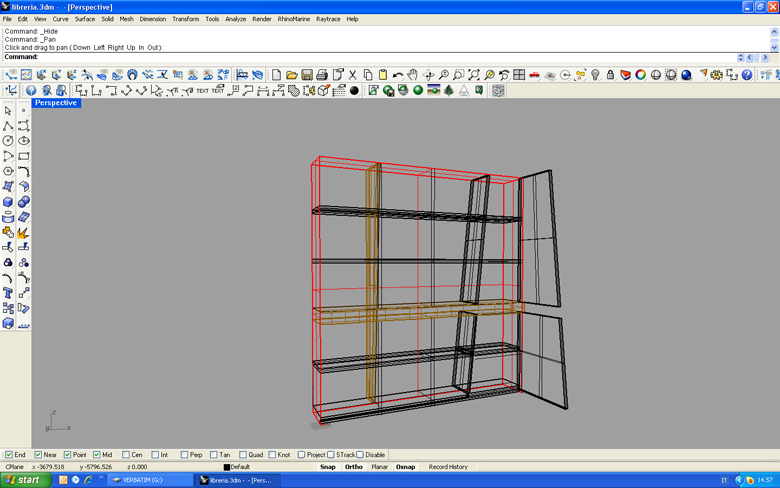Enable the Disable osnap checkbox
This screenshot has height=488, width=780.
360,455
